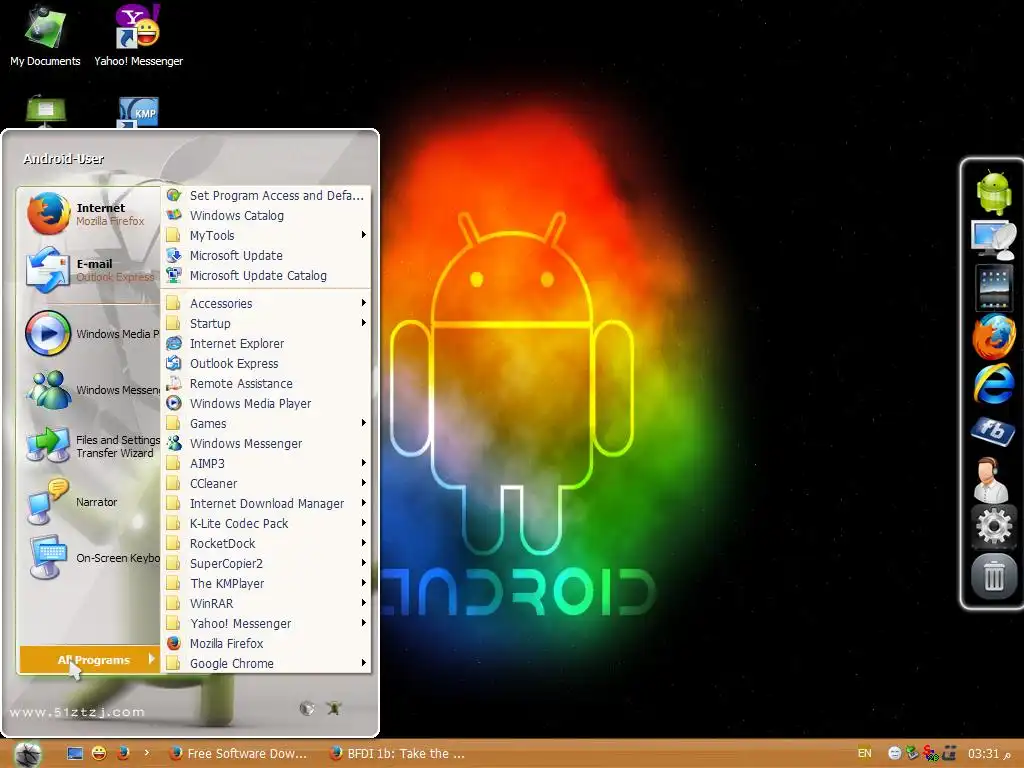Open the recycle bin dock icon

(x=993, y=576)
